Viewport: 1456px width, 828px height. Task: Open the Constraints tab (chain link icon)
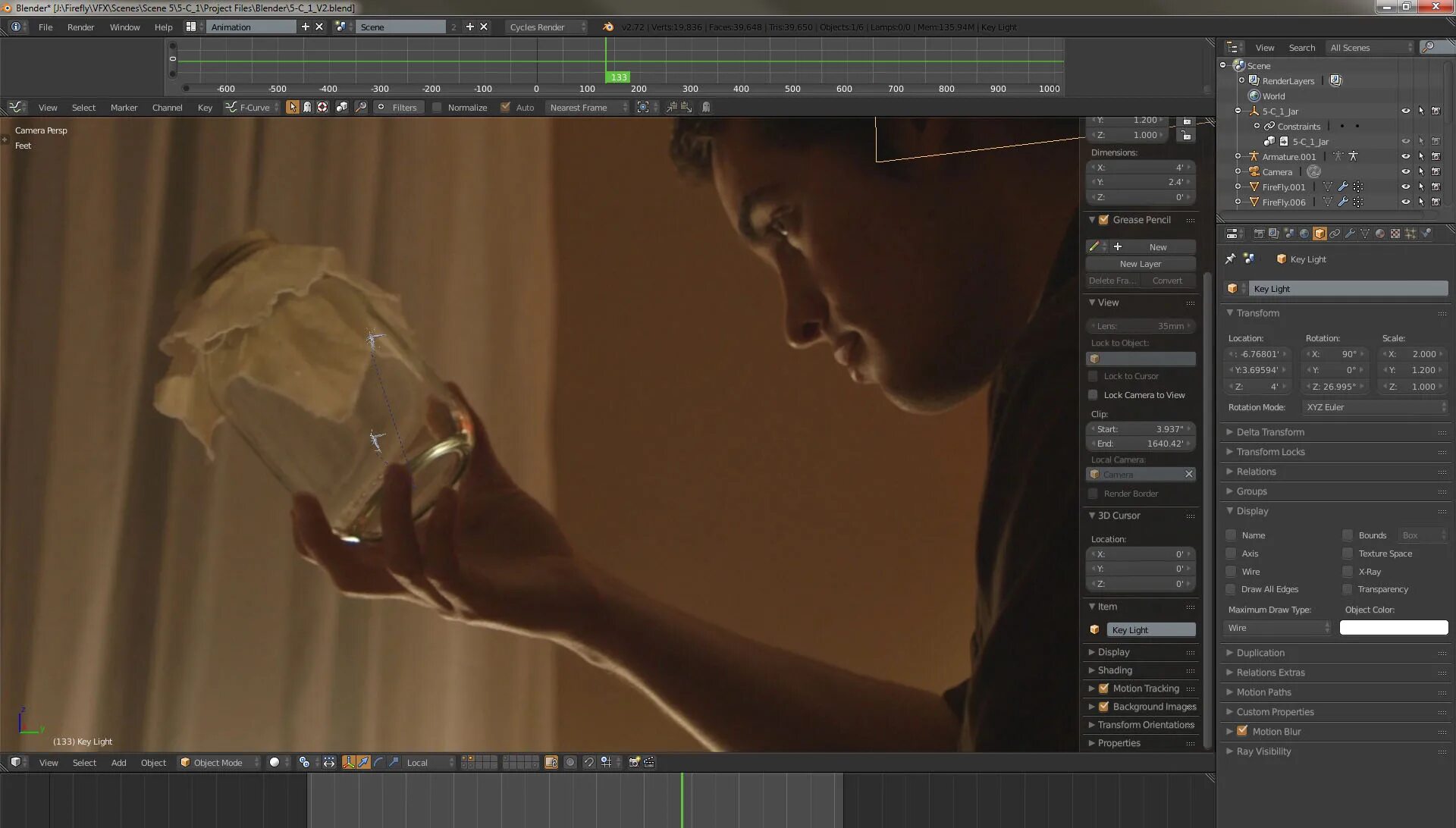1334,234
